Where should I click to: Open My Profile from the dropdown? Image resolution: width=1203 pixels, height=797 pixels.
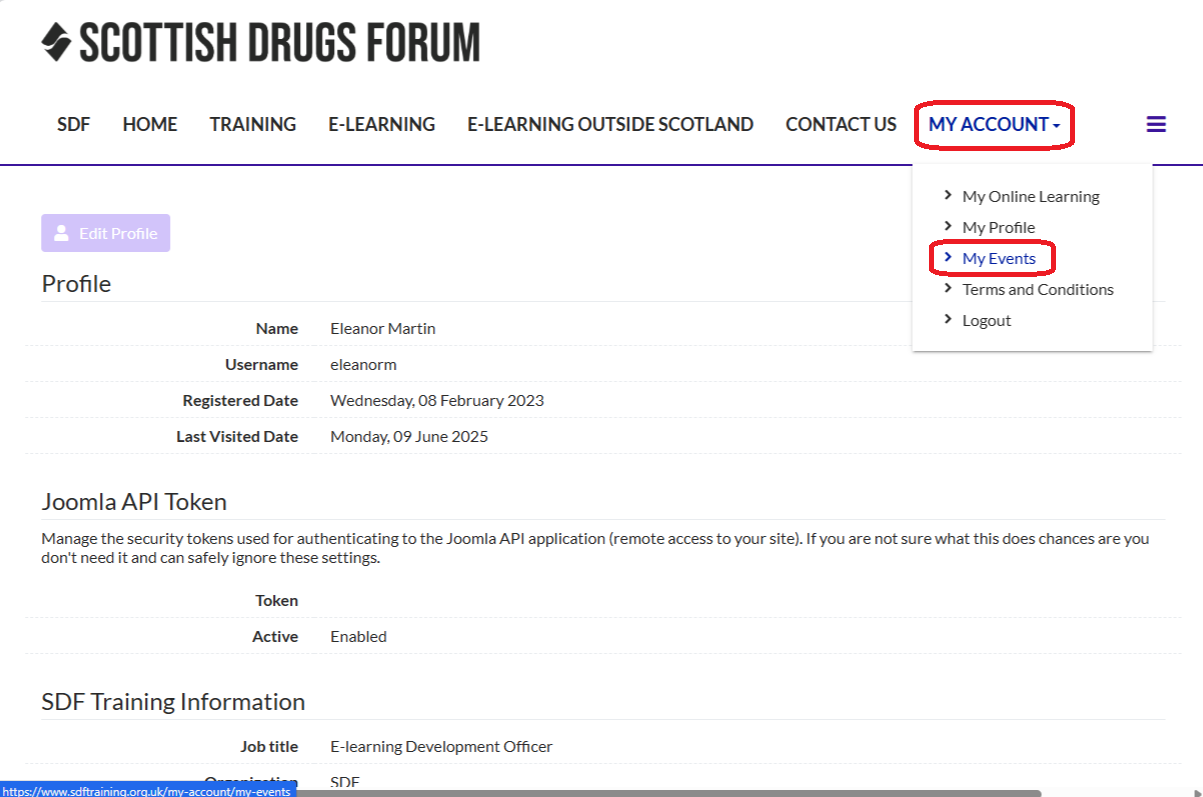pos(999,227)
